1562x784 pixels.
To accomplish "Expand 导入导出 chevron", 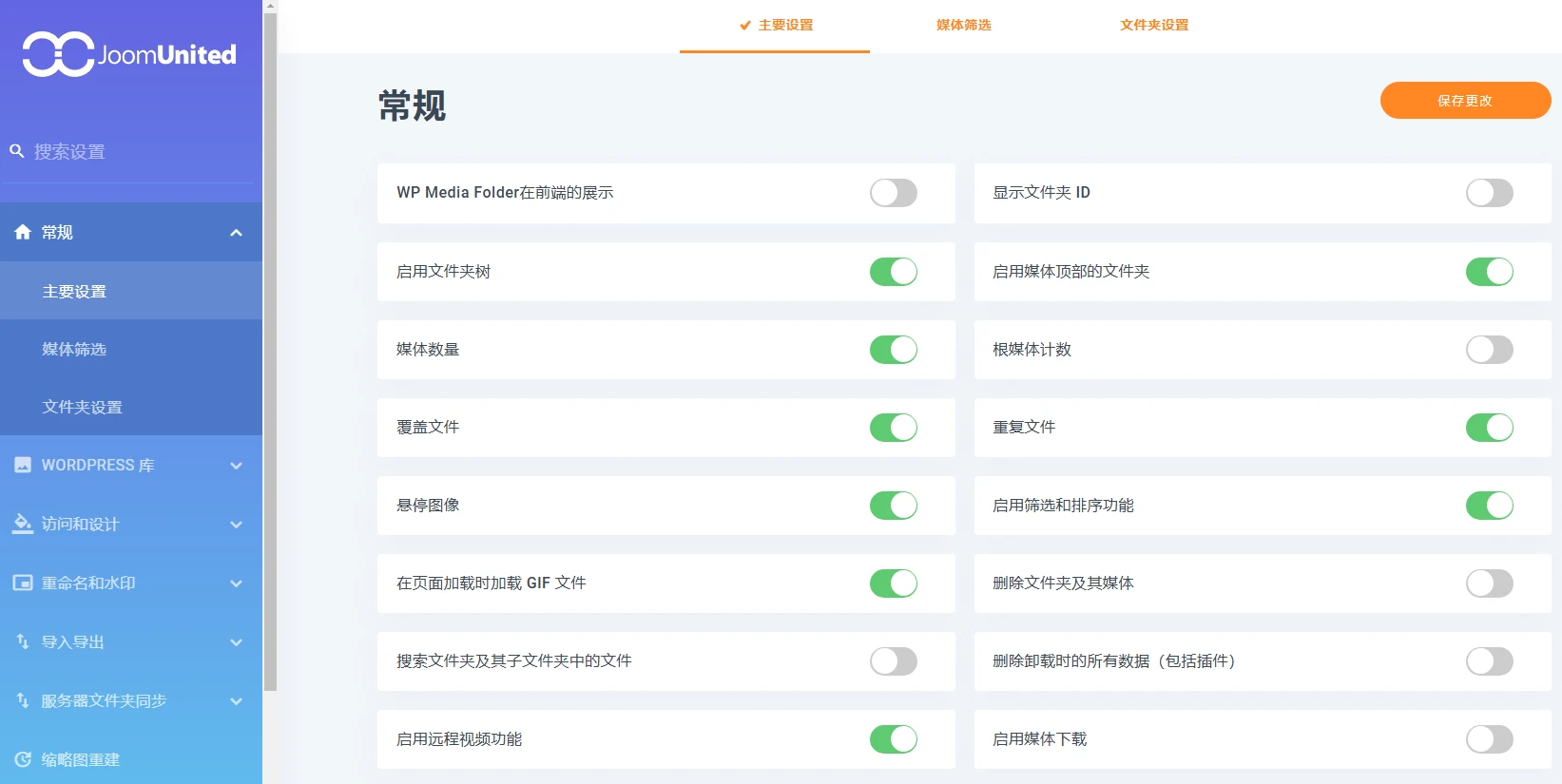I will (236, 642).
